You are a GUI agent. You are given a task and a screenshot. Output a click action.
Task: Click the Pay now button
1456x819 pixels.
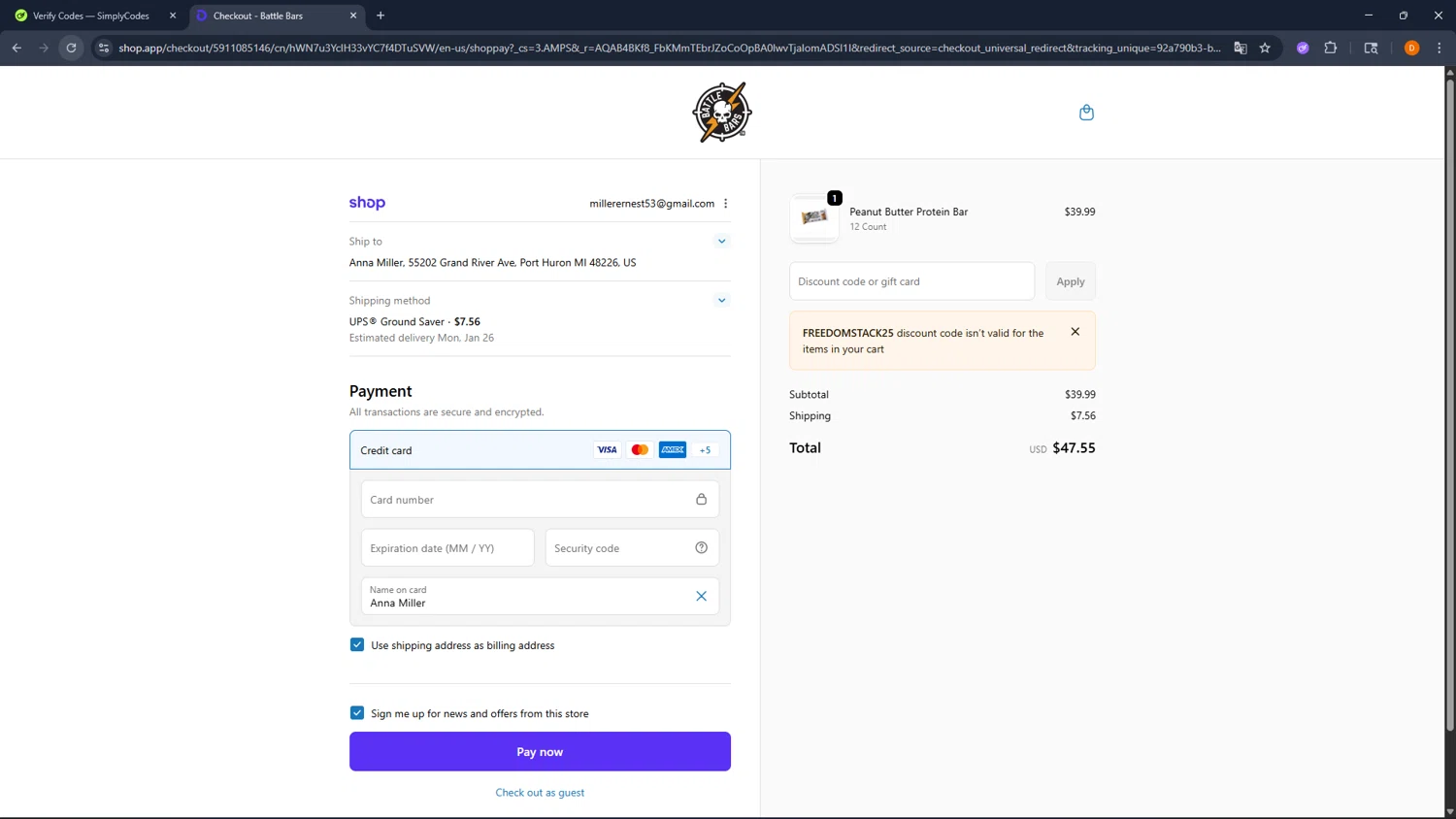[x=540, y=752]
